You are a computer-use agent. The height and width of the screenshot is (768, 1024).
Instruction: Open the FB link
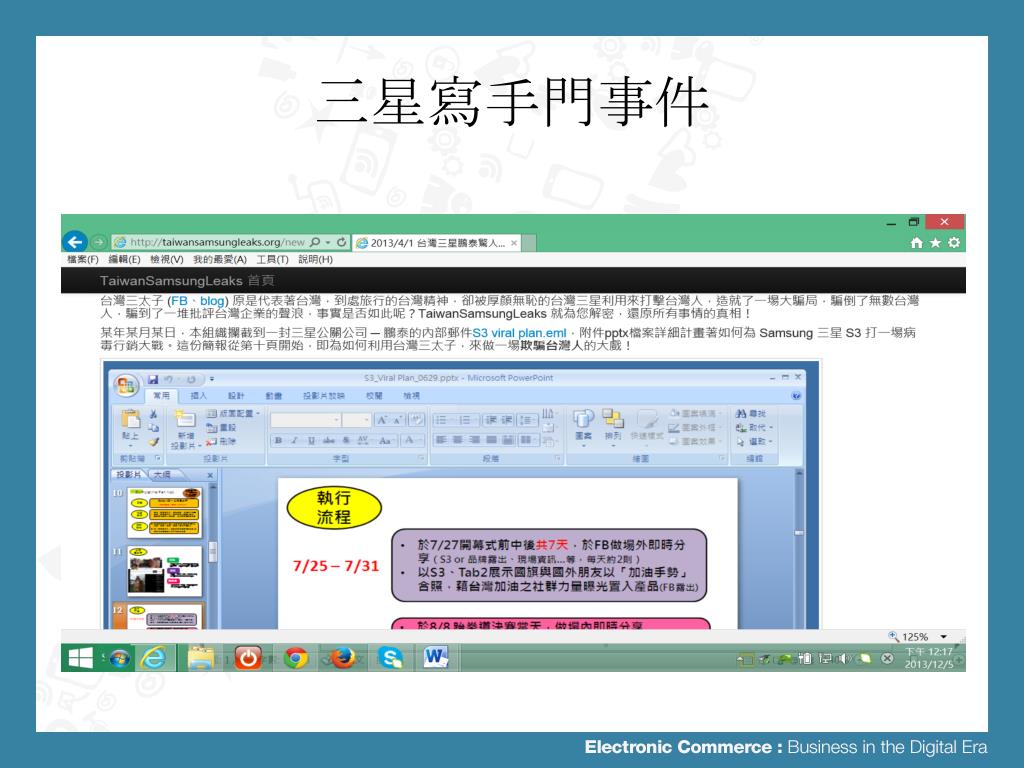click(179, 301)
